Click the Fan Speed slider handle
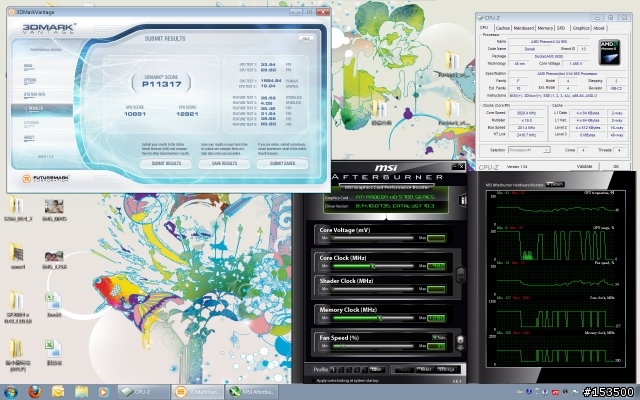The width and height of the screenshot is (640, 400). click(343, 346)
